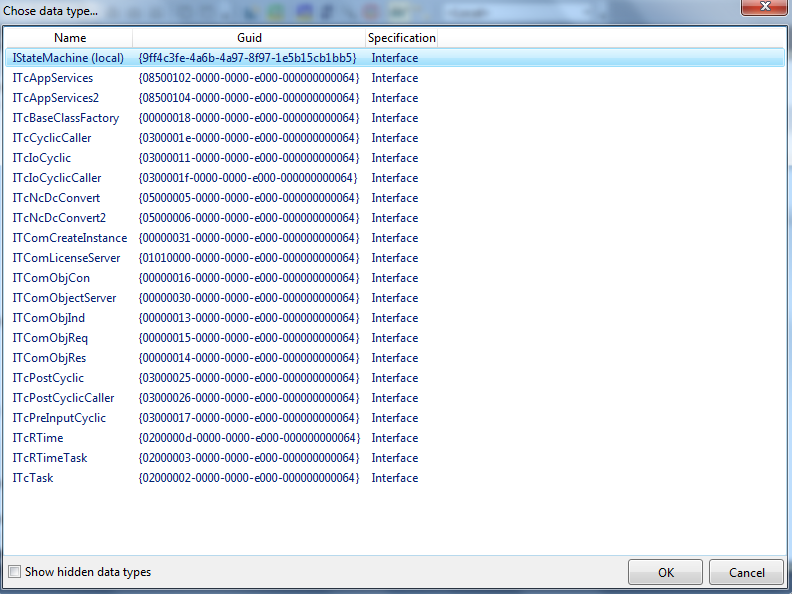The height and width of the screenshot is (594, 792).
Task: Select ITComCreateInstance entry
Action: (x=70, y=238)
